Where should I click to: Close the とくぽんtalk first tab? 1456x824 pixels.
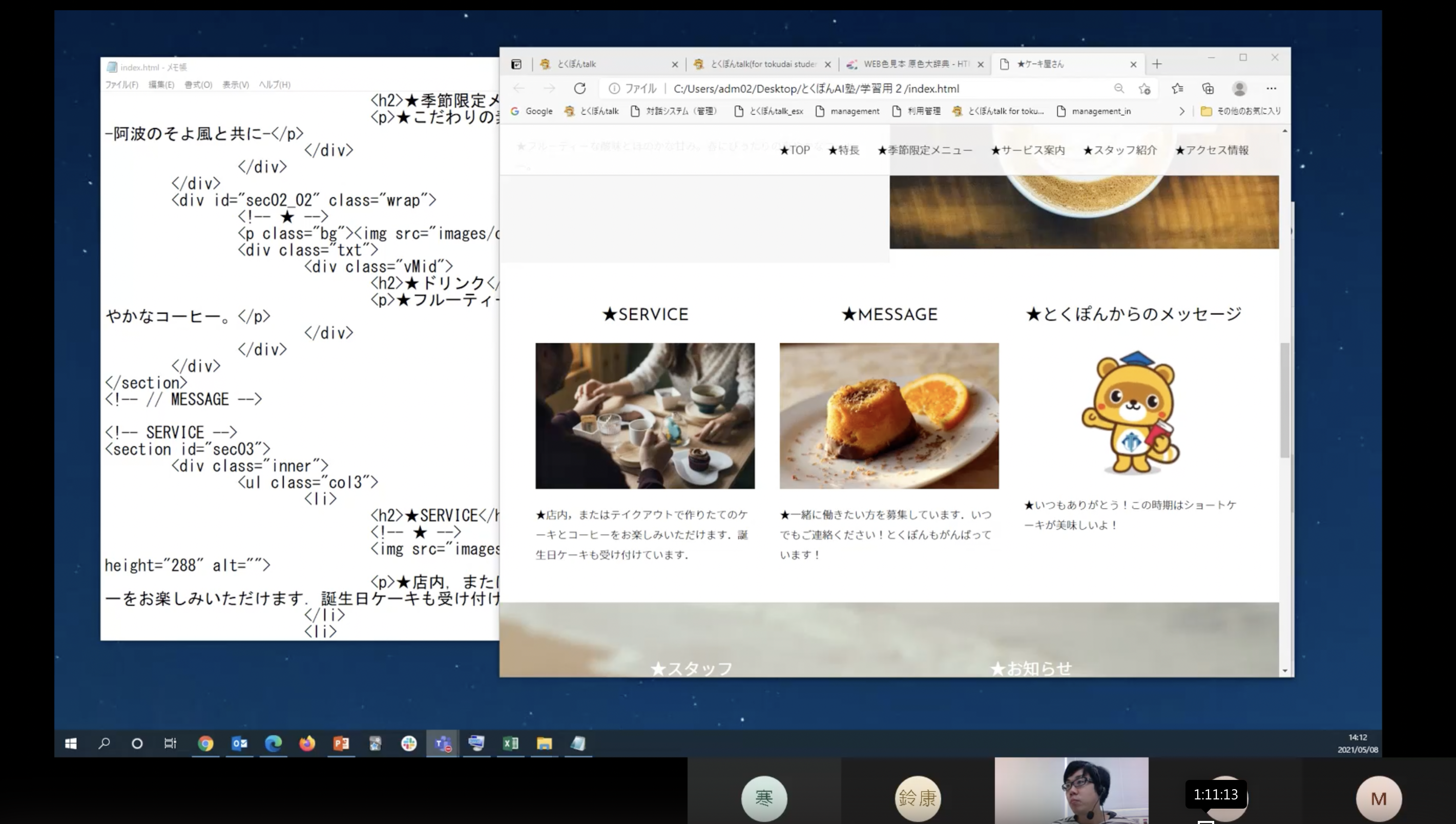click(675, 65)
